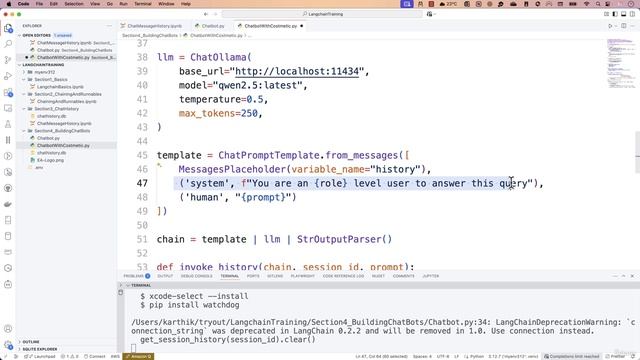Click the editor vertical scrollbar

click(x=637, y=153)
